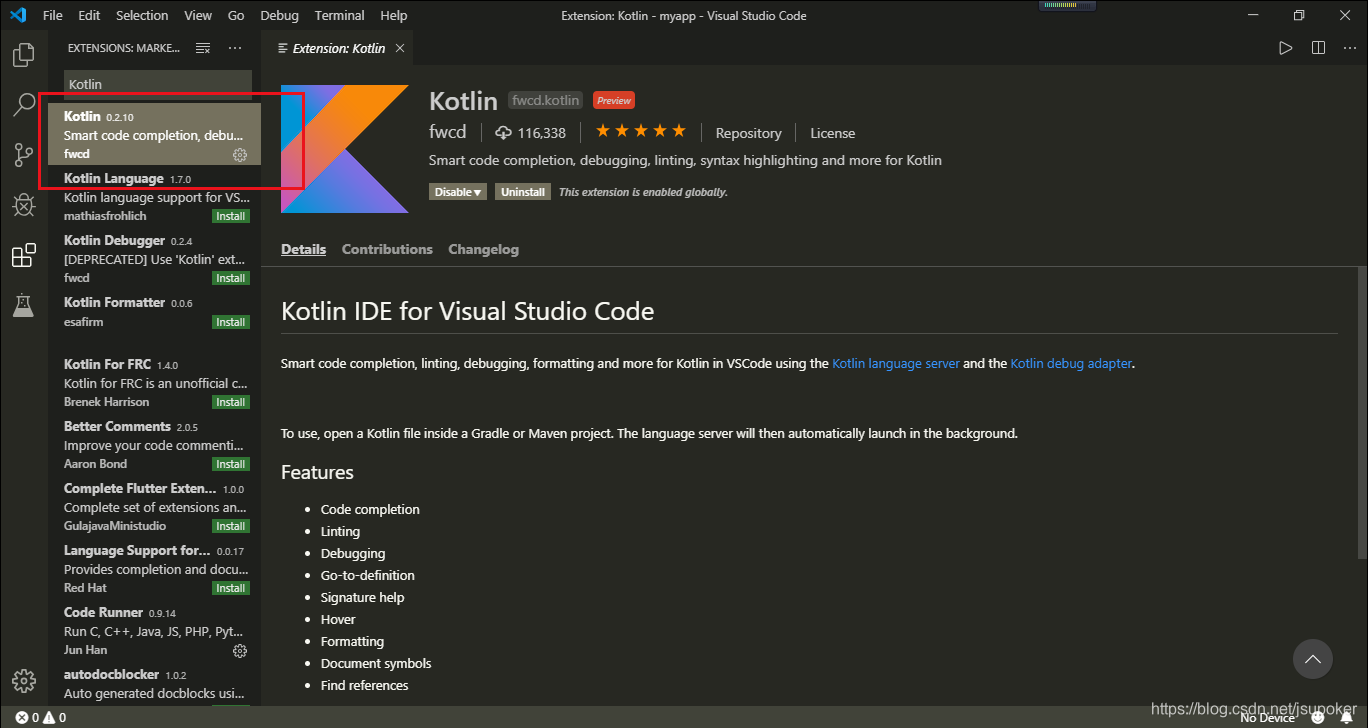
Task: Click the Kotlin search box in Extensions
Action: pyautogui.click(x=158, y=84)
